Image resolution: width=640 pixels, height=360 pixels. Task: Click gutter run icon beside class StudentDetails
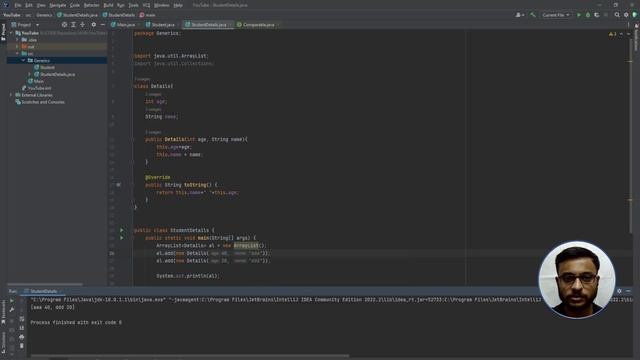coord(121,230)
